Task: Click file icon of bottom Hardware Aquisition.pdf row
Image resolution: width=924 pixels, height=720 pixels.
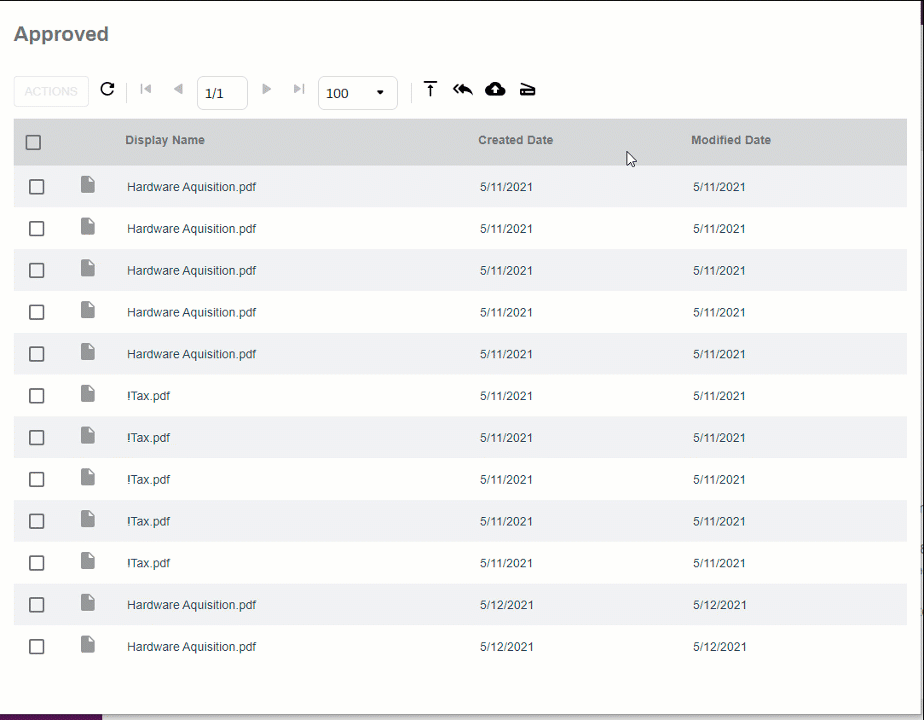Action: pos(88,645)
